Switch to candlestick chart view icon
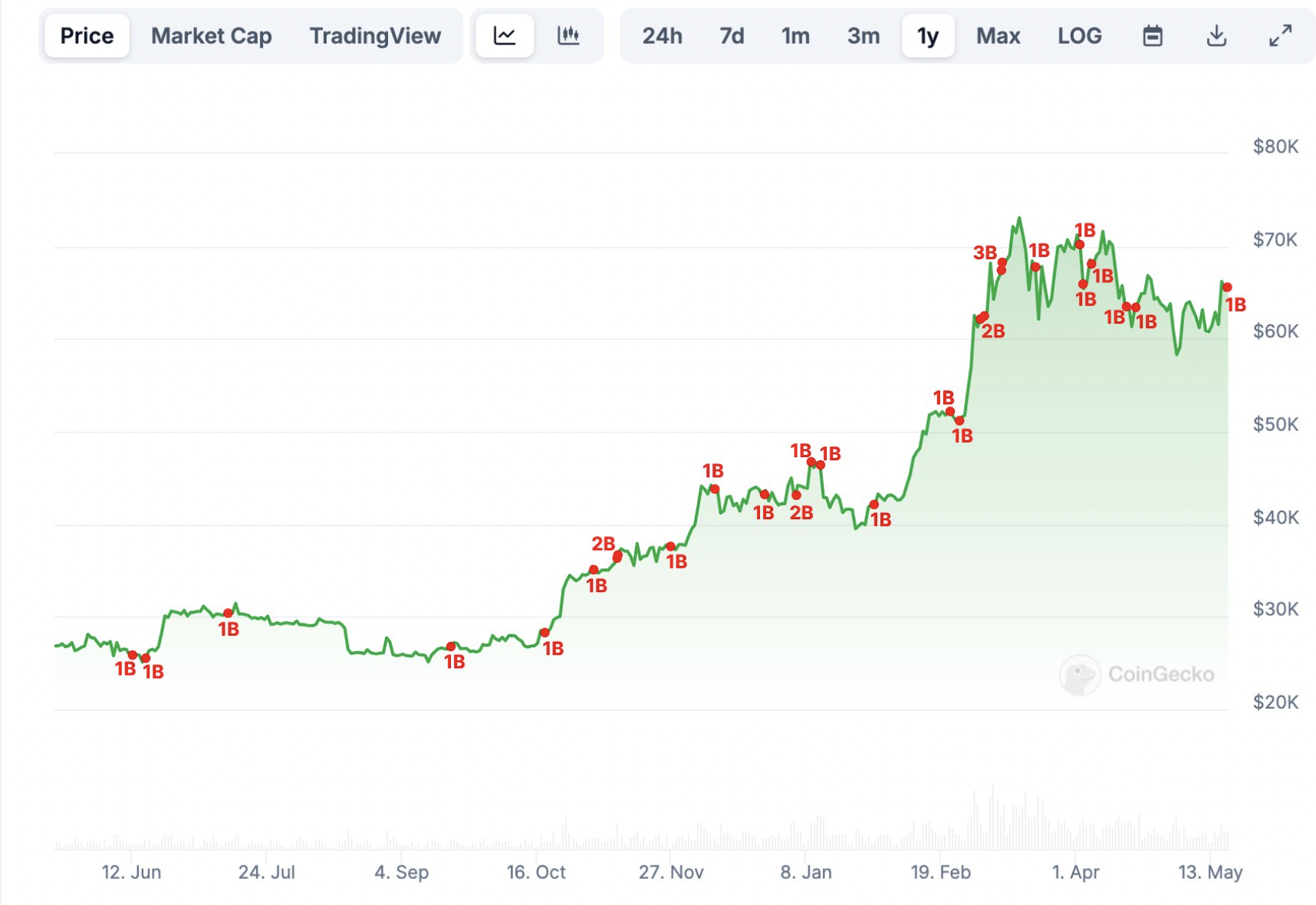This screenshot has height=905, width=1316. [x=568, y=36]
